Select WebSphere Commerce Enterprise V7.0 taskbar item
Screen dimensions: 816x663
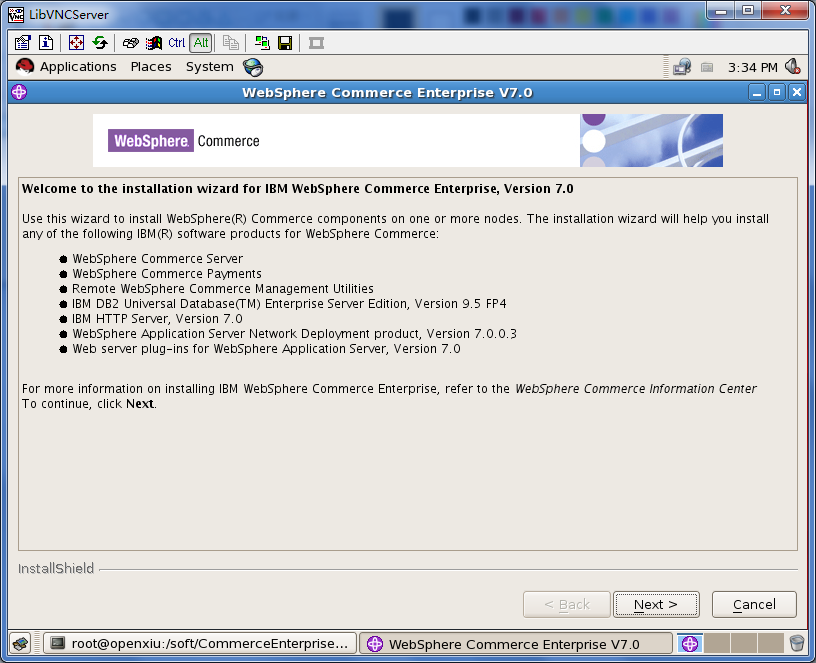516,644
